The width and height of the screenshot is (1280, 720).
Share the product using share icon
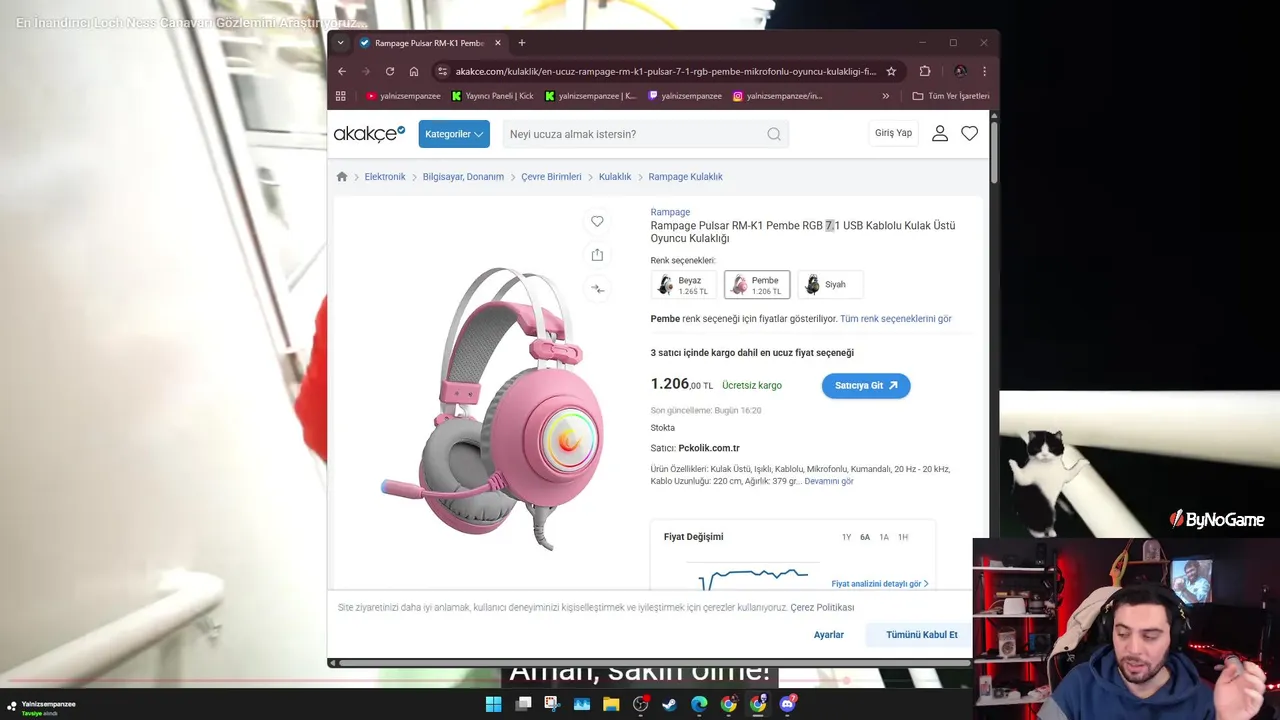point(597,255)
